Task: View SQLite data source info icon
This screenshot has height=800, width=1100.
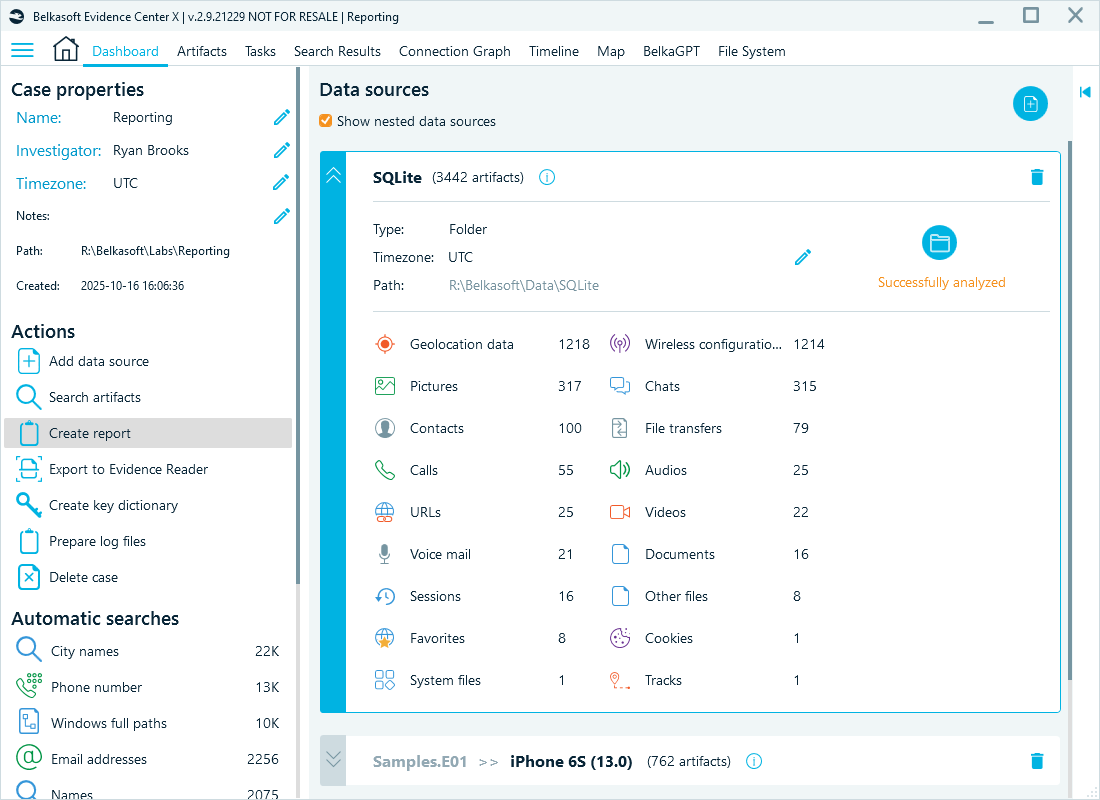Action: tap(546, 177)
